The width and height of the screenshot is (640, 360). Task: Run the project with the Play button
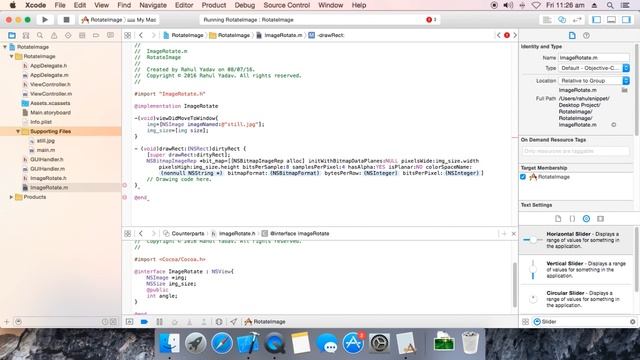click(45, 20)
